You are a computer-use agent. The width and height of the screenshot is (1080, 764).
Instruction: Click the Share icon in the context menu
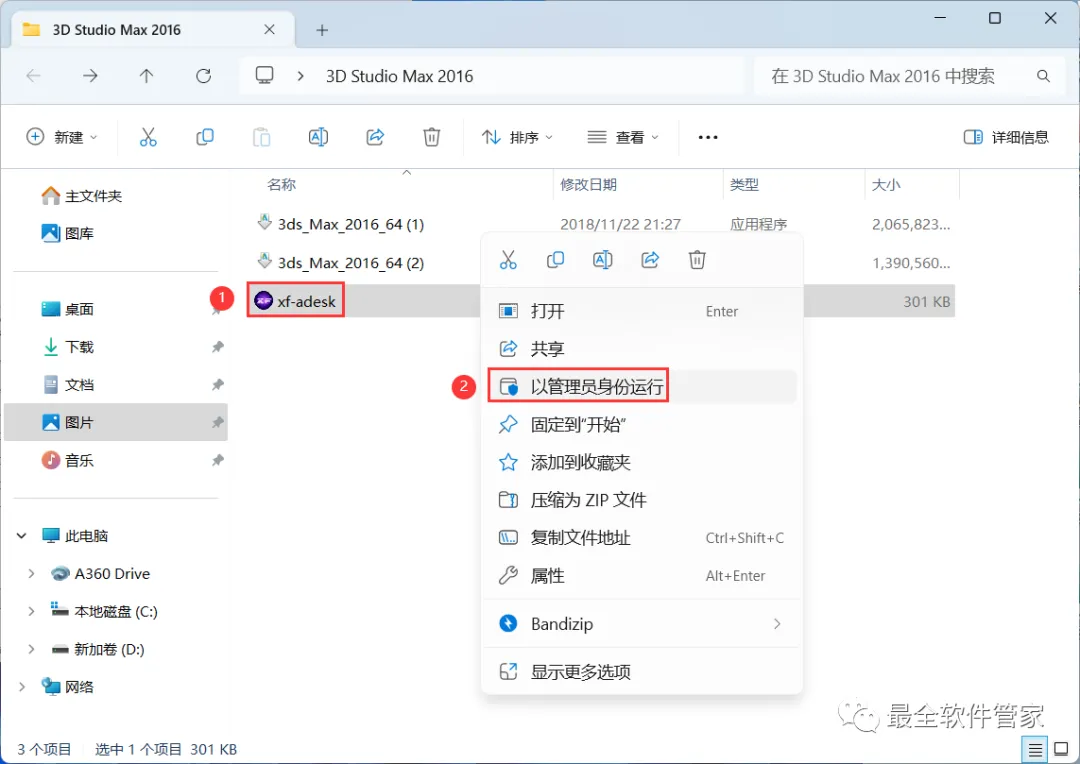coord(650,260)
